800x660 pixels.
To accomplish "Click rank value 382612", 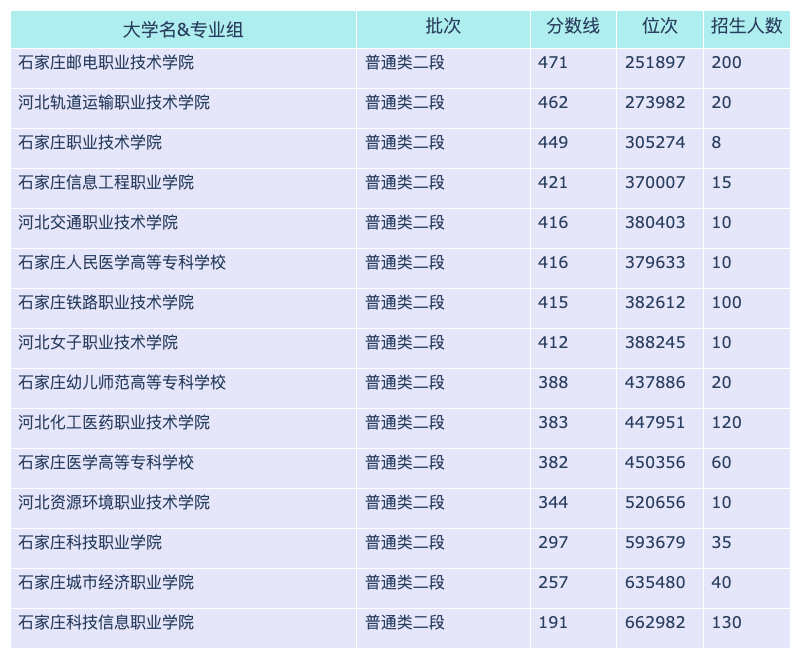I will [x=655, y=302].
